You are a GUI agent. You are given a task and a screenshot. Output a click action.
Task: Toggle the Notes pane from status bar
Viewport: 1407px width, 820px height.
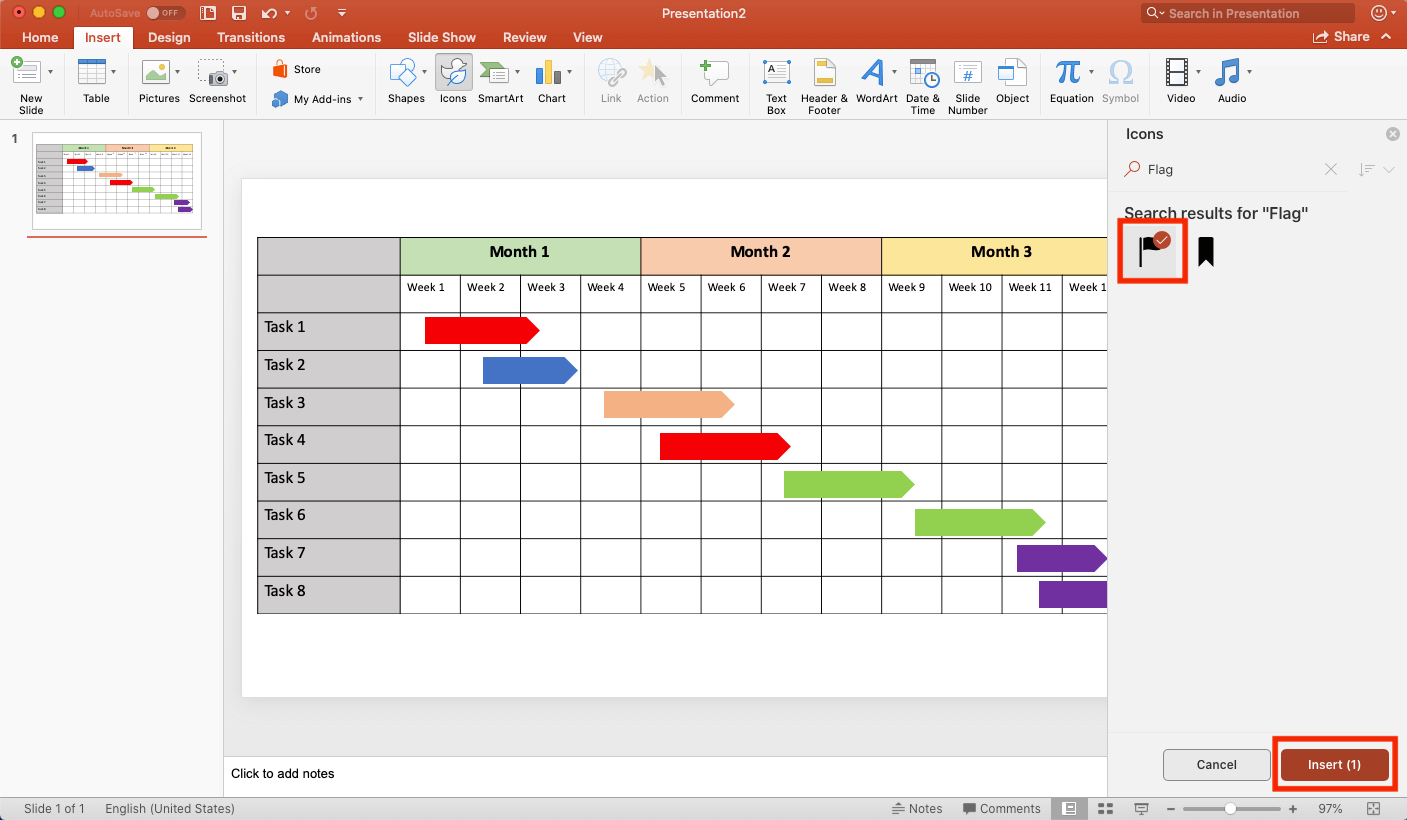[x=917, y=808]
